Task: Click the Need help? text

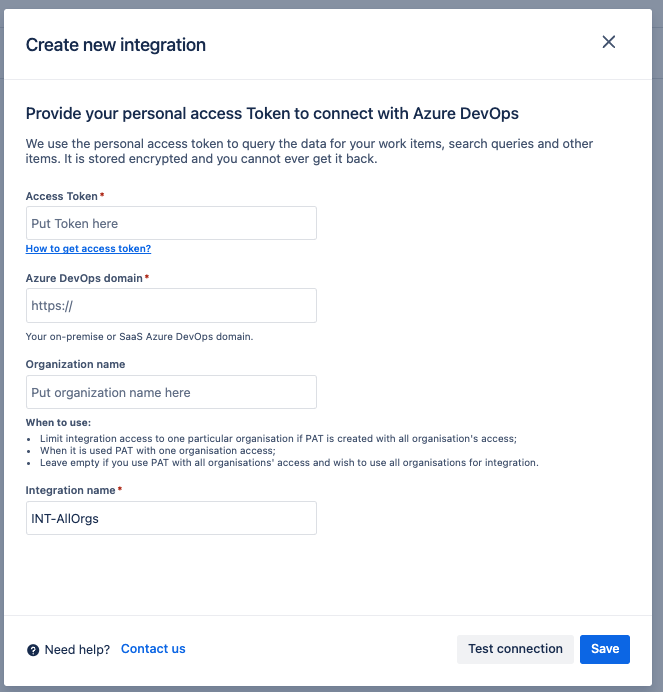Action: [77, 650]
